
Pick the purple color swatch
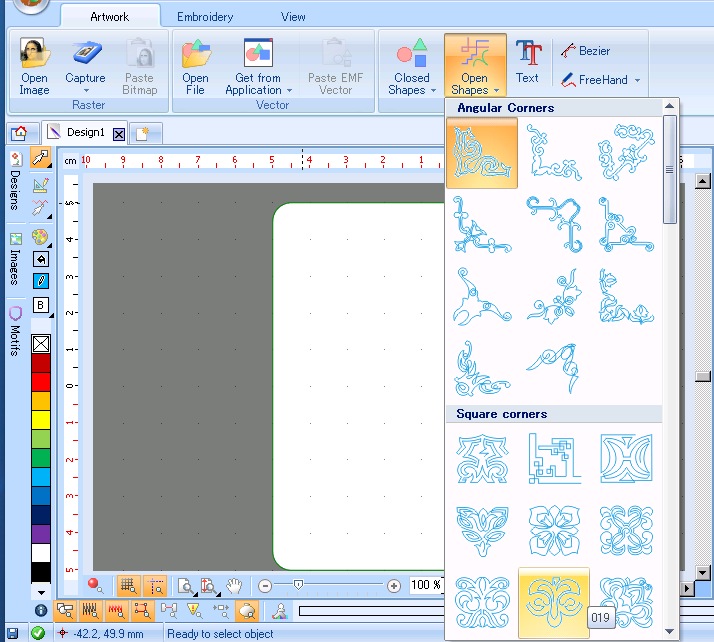[41, 534]
